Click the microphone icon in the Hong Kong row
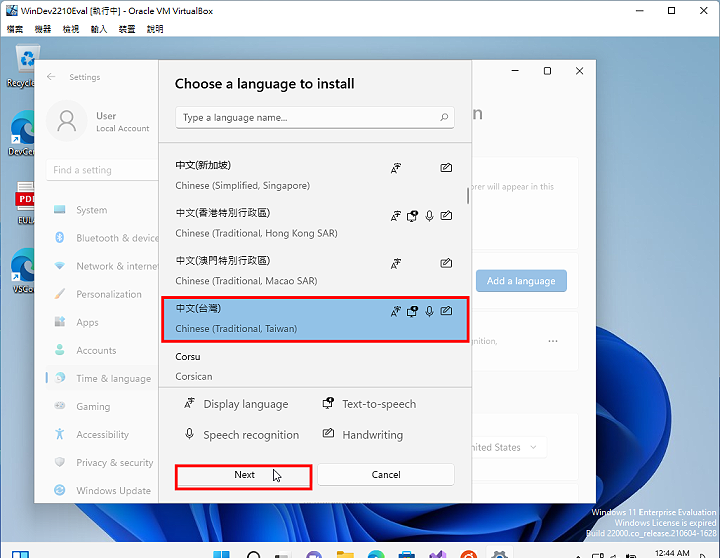 click(x=430, y=216)
